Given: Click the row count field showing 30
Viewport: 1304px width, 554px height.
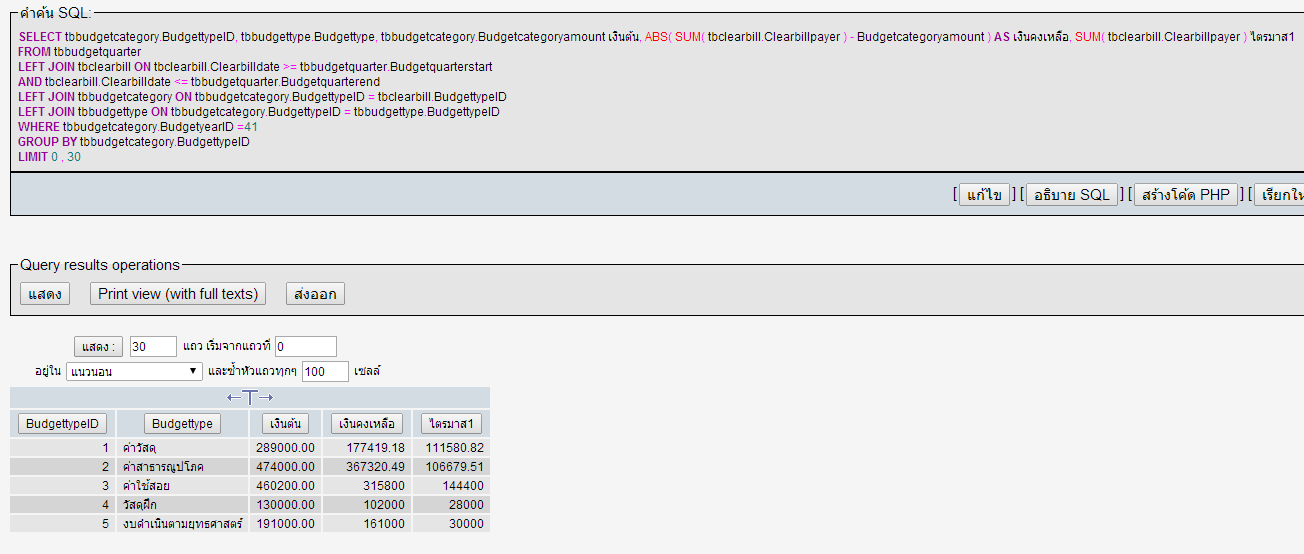Looking at the screenshot, I should pyautogui.click(x=153, y=347).
